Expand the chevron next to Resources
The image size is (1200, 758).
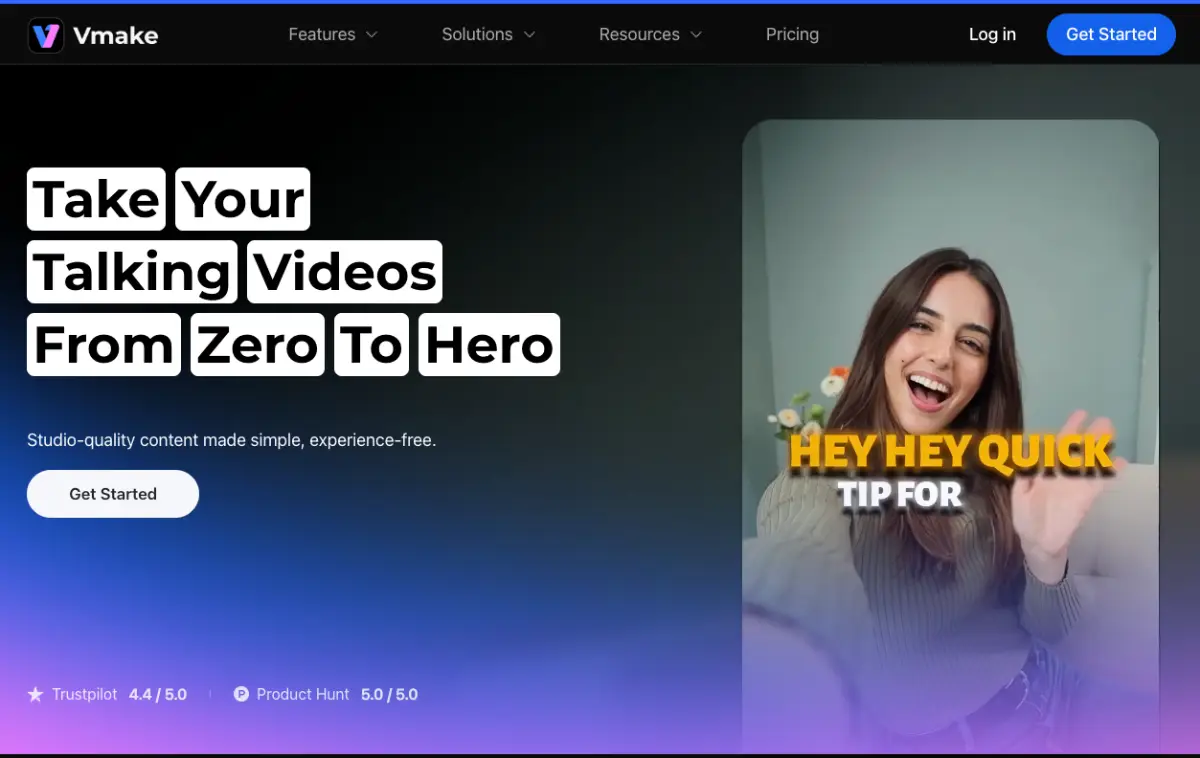696,35
